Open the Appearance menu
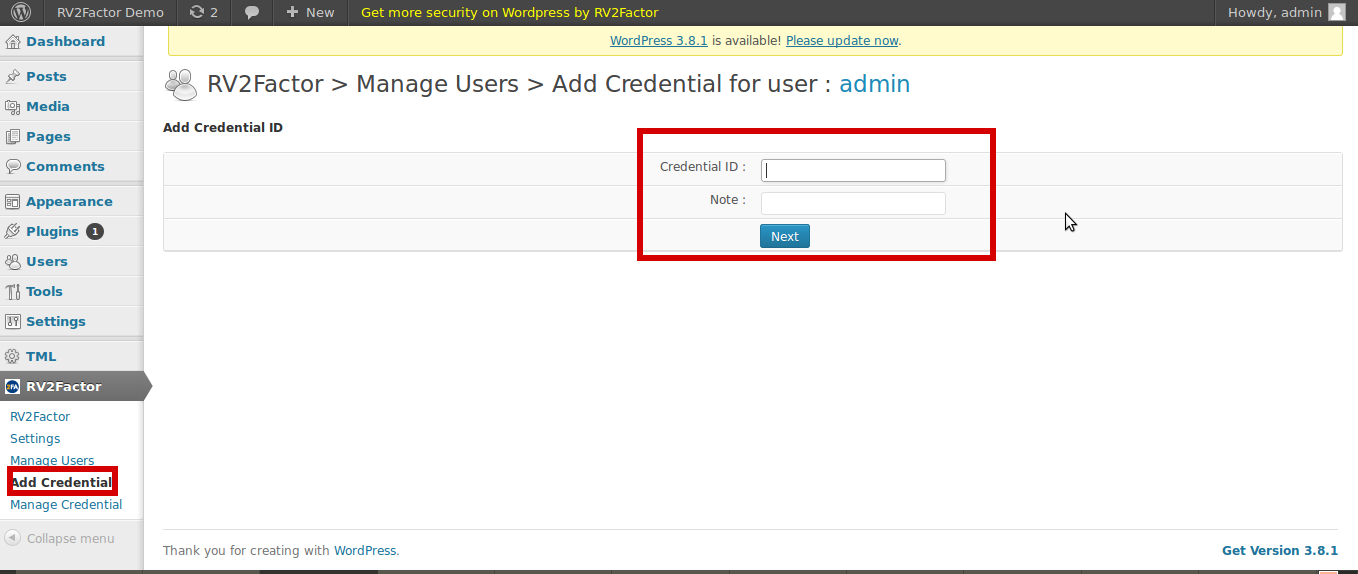 [x=69, y=201]
